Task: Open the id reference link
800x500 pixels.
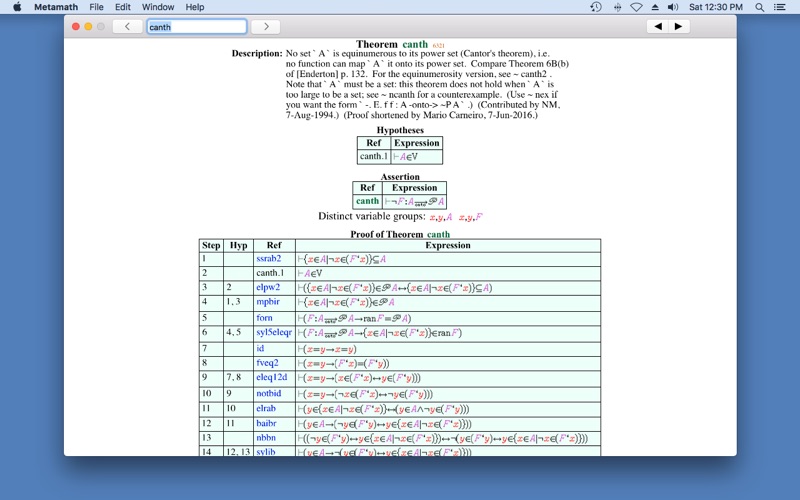Action: [x=260, y=348]
